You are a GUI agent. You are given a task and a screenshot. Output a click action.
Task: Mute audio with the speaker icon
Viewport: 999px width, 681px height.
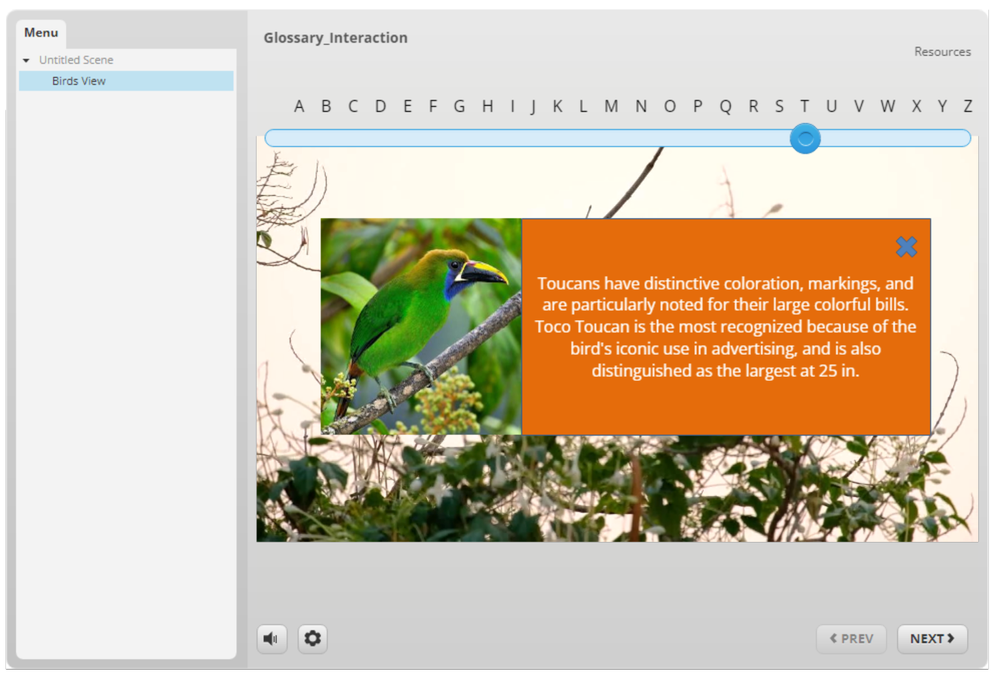click(x=272, y=638)
